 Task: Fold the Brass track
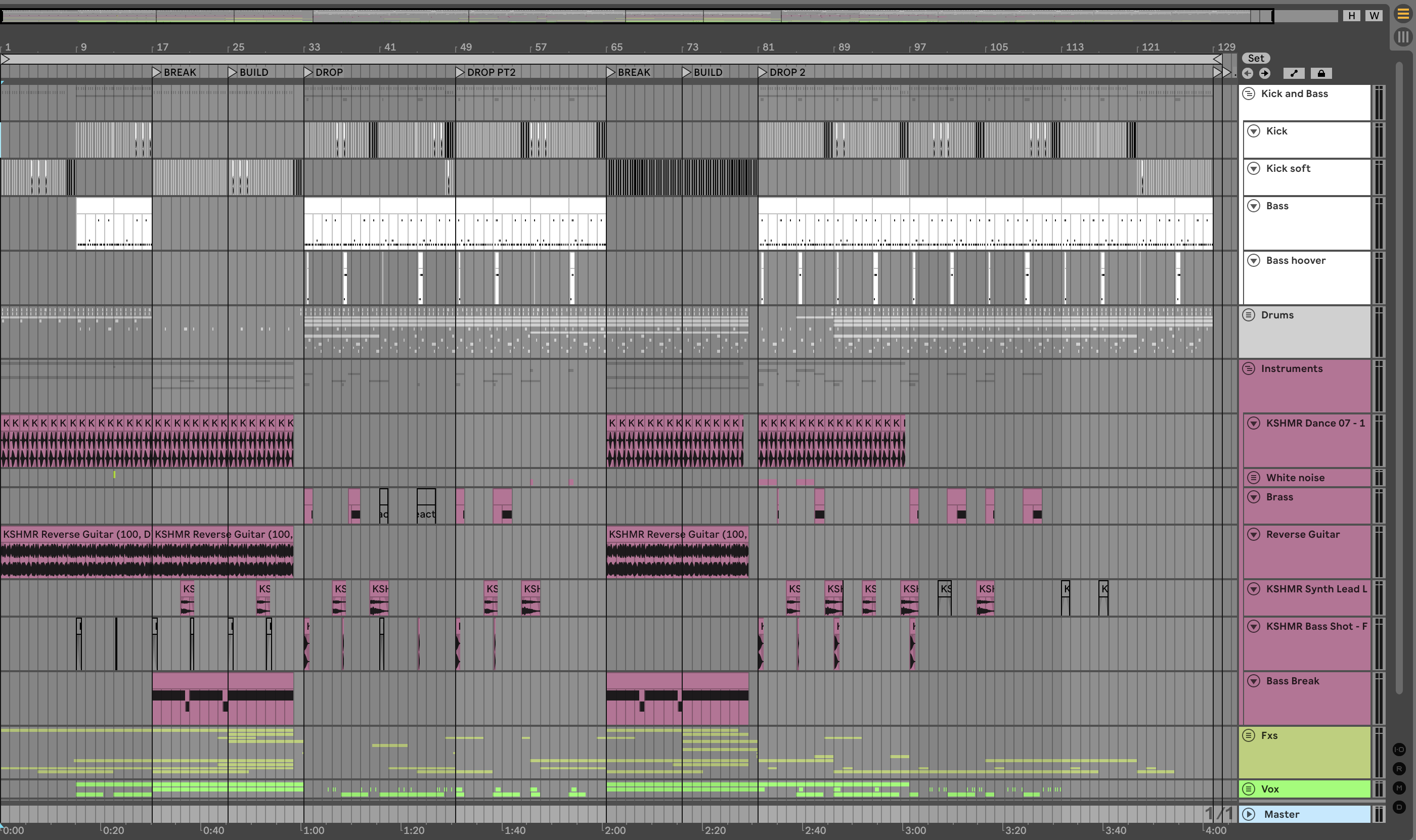click(x=1254, y=497)
